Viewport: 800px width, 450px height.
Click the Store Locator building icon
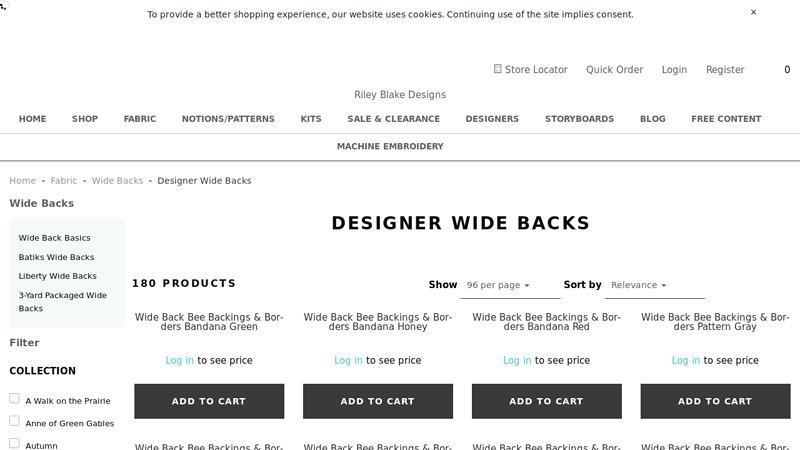(498, 69)
